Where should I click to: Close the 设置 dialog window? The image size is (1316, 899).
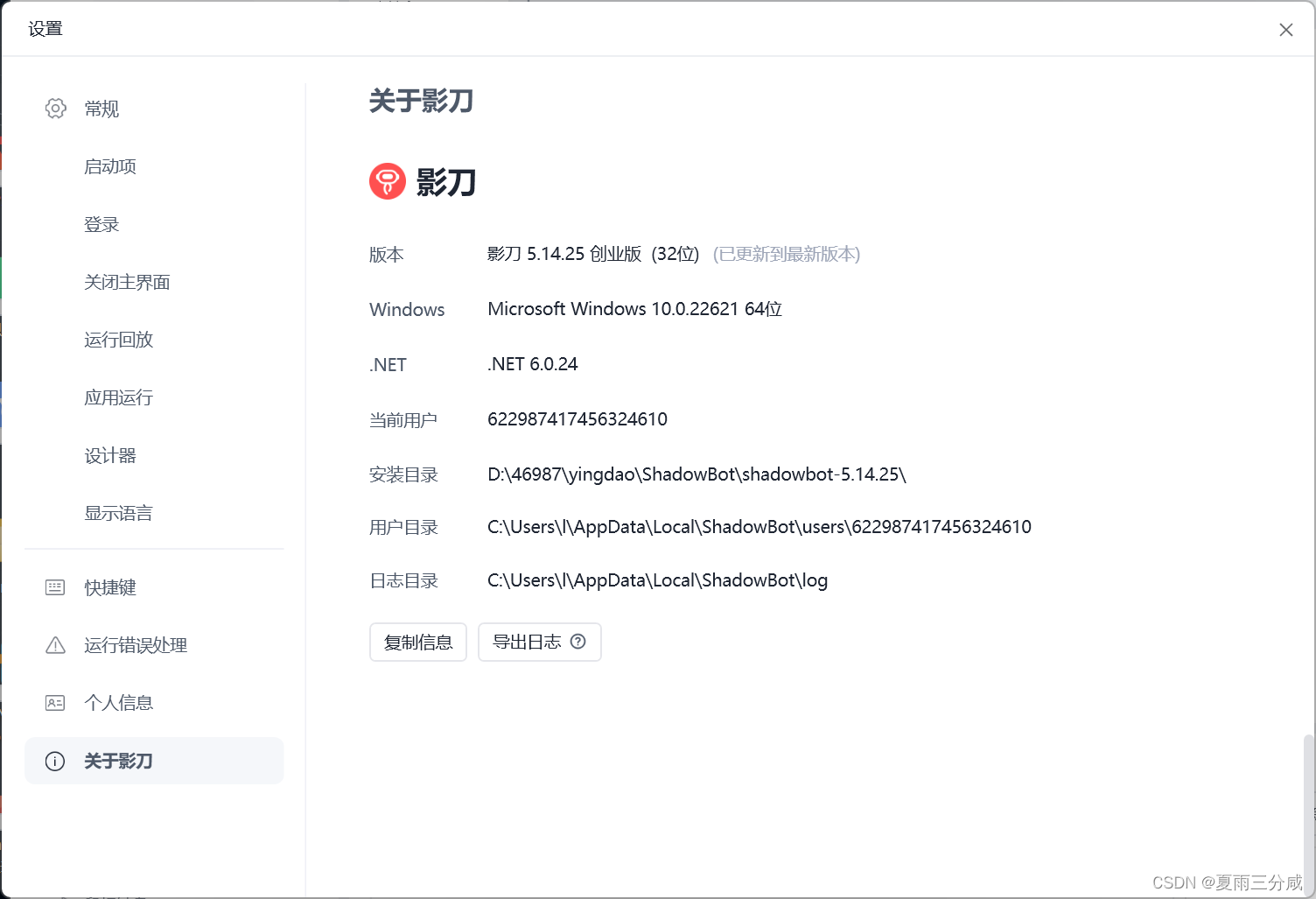pos(1285,30)
